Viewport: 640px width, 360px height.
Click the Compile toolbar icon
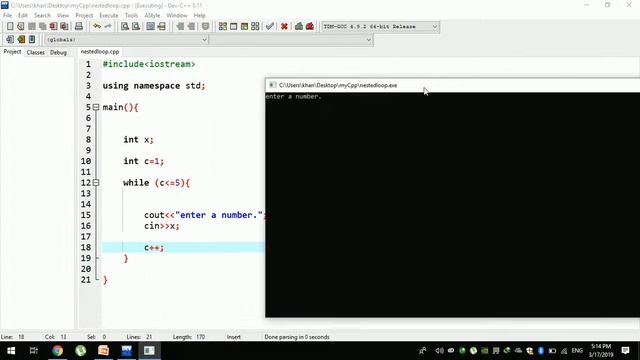[222, 27]
